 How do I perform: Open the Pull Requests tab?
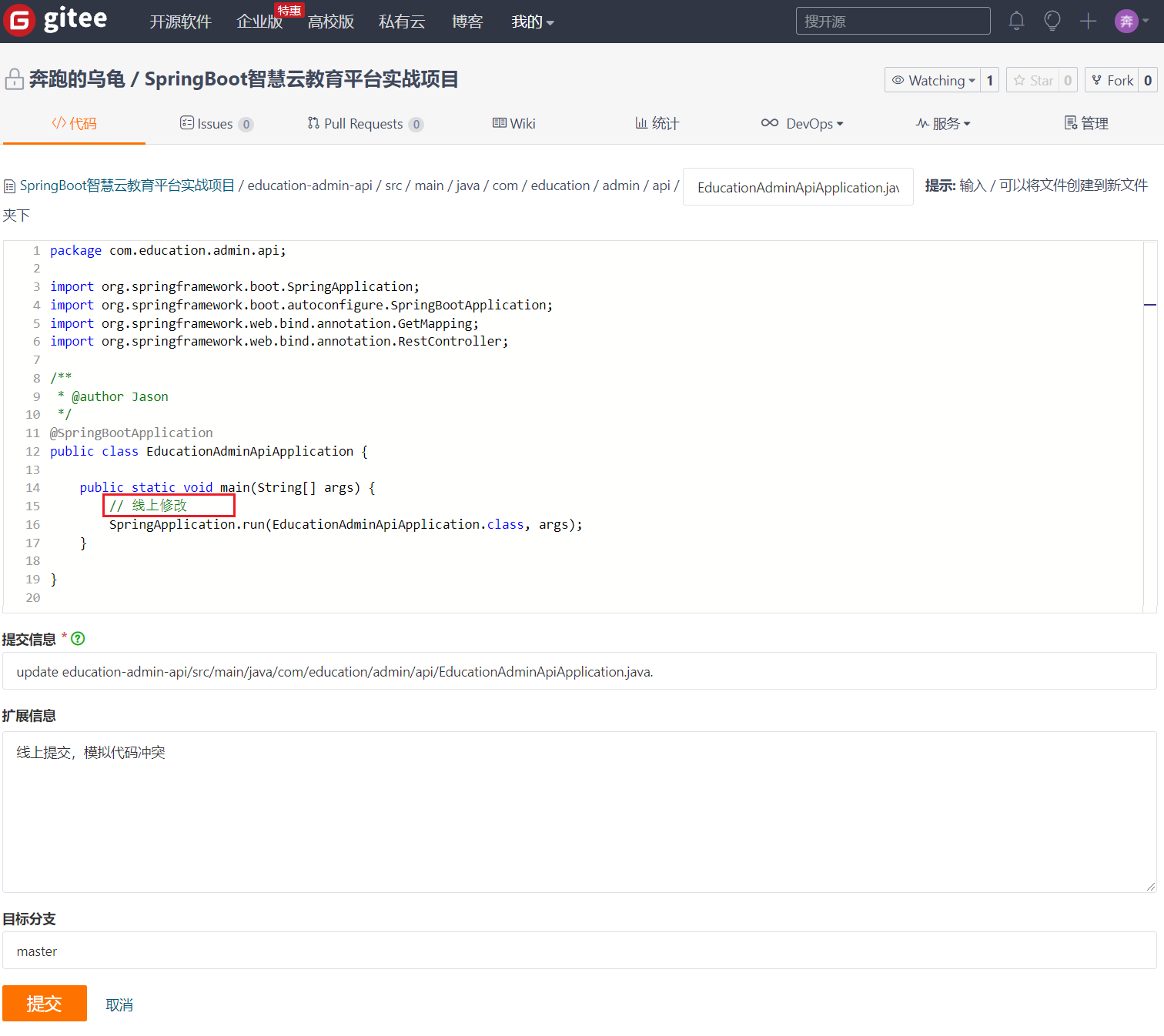click(365, 123)
